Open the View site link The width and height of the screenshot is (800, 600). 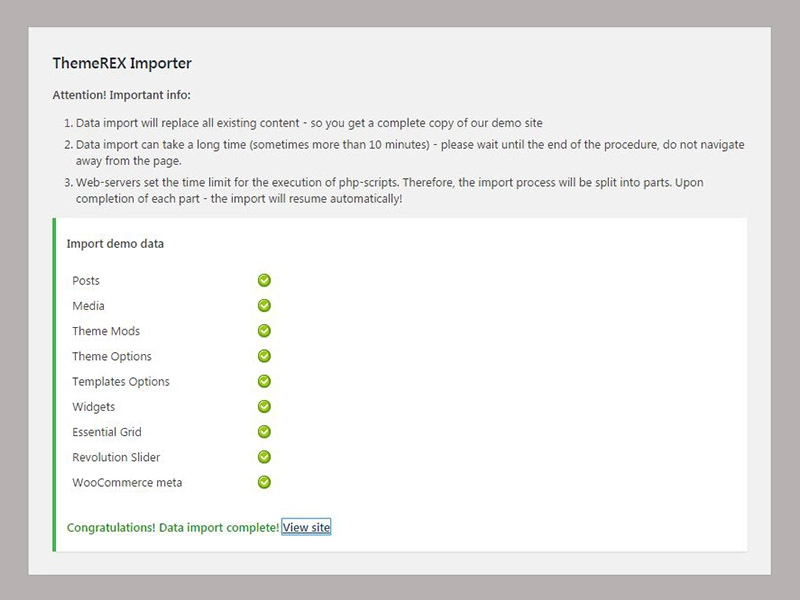pos(306,527)
